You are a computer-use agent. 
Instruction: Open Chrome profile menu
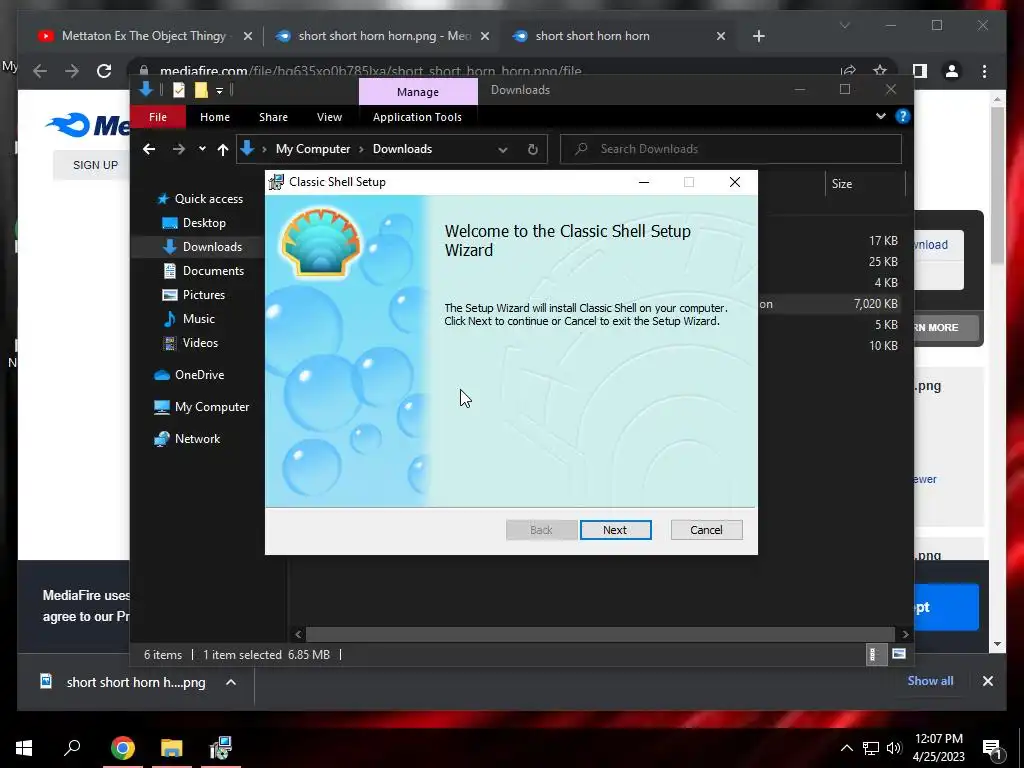(x=952, y=71)
